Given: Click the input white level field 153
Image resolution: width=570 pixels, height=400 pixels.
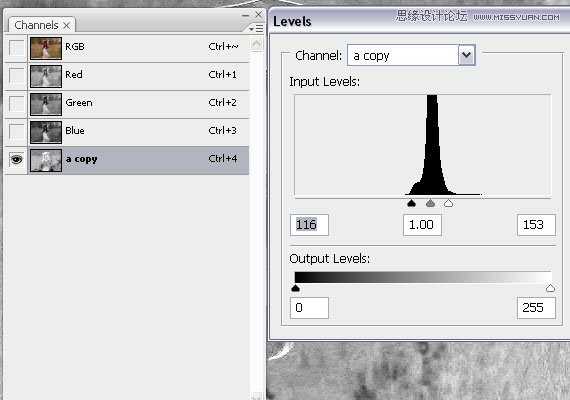Looking at the screenshot, I should click(x=536, y=225).
